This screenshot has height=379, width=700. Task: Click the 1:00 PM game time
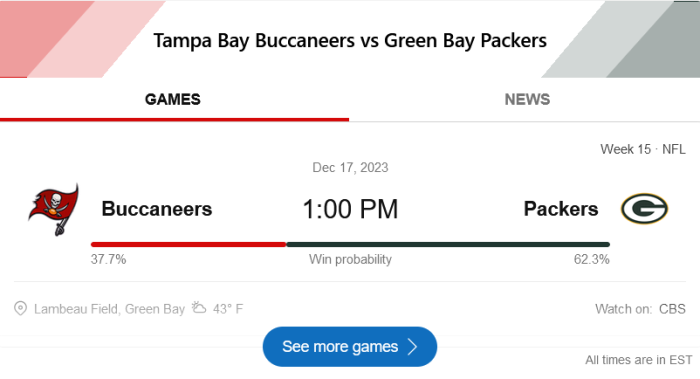pos(350,209)
